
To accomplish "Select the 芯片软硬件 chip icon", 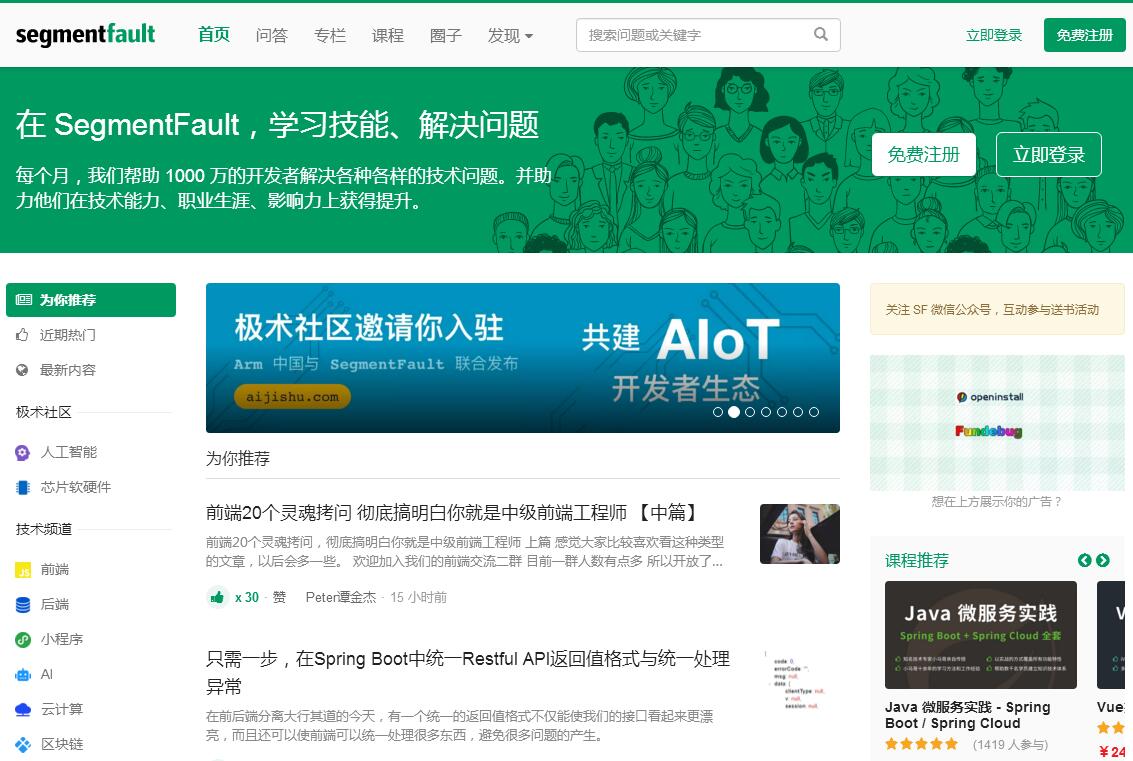I will pos(23,488).
